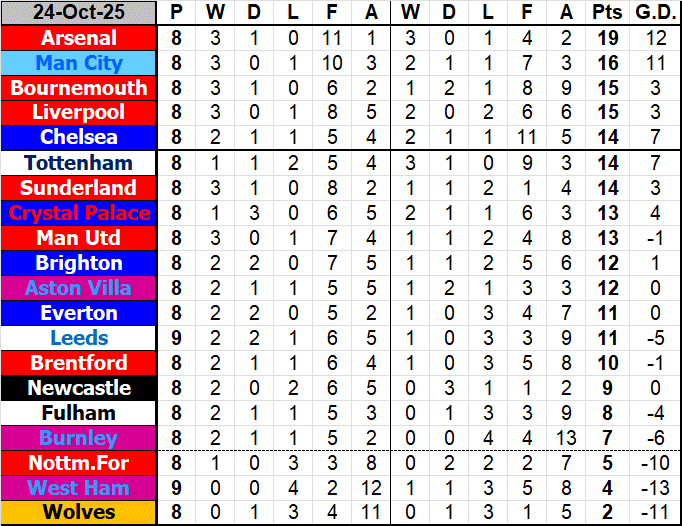Select the West Ham team cell
This screenshot has height=526, width=682.
79,488
